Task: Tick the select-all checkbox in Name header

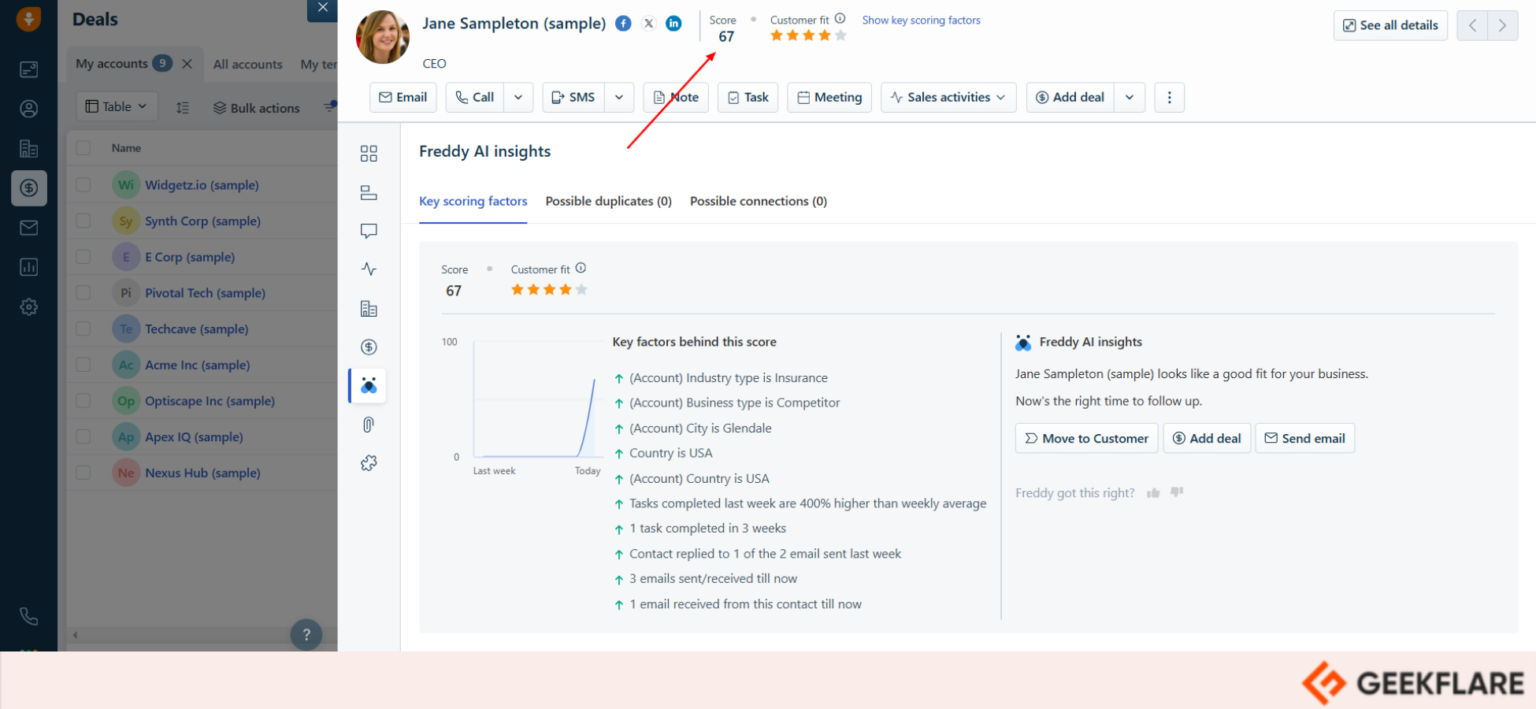Action: click(83, 148)
